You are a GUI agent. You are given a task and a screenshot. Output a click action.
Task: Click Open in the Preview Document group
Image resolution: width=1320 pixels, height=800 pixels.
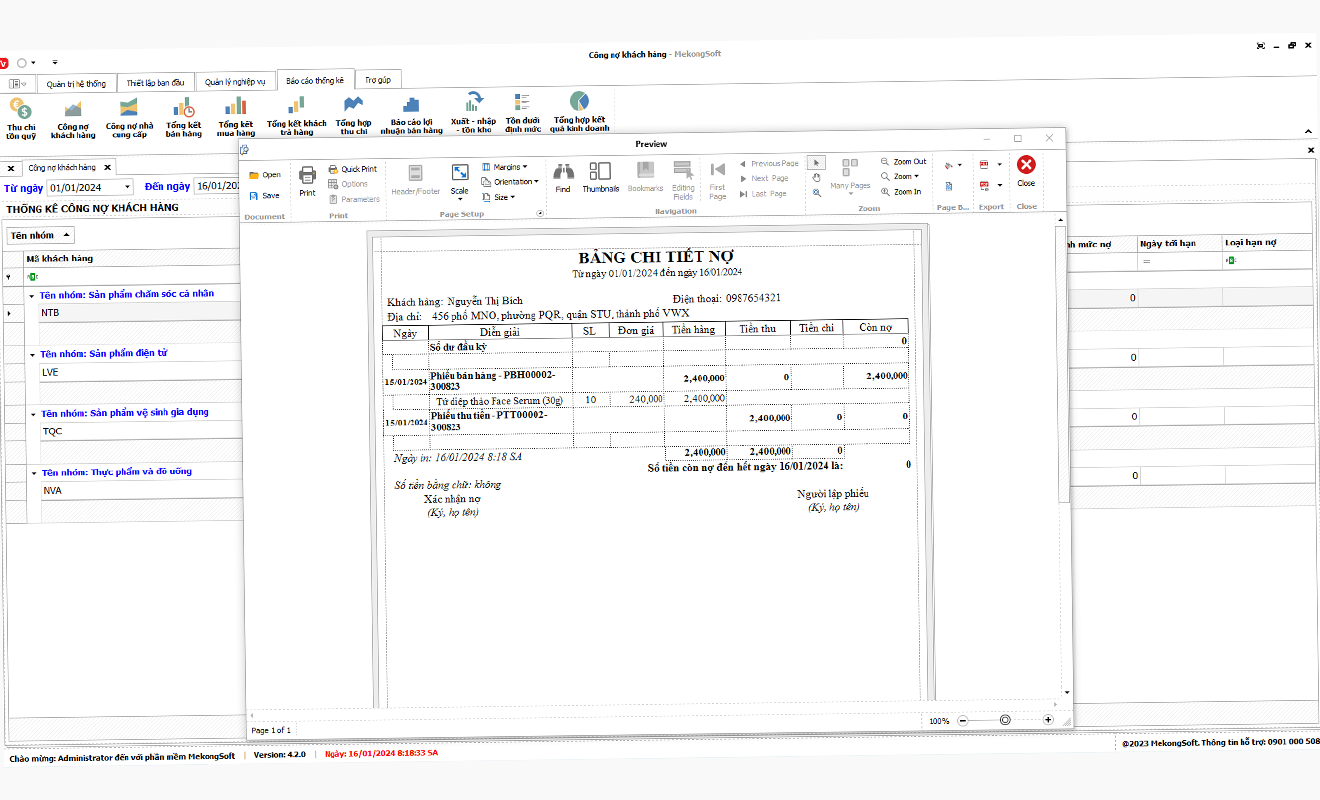coord(265,175)
